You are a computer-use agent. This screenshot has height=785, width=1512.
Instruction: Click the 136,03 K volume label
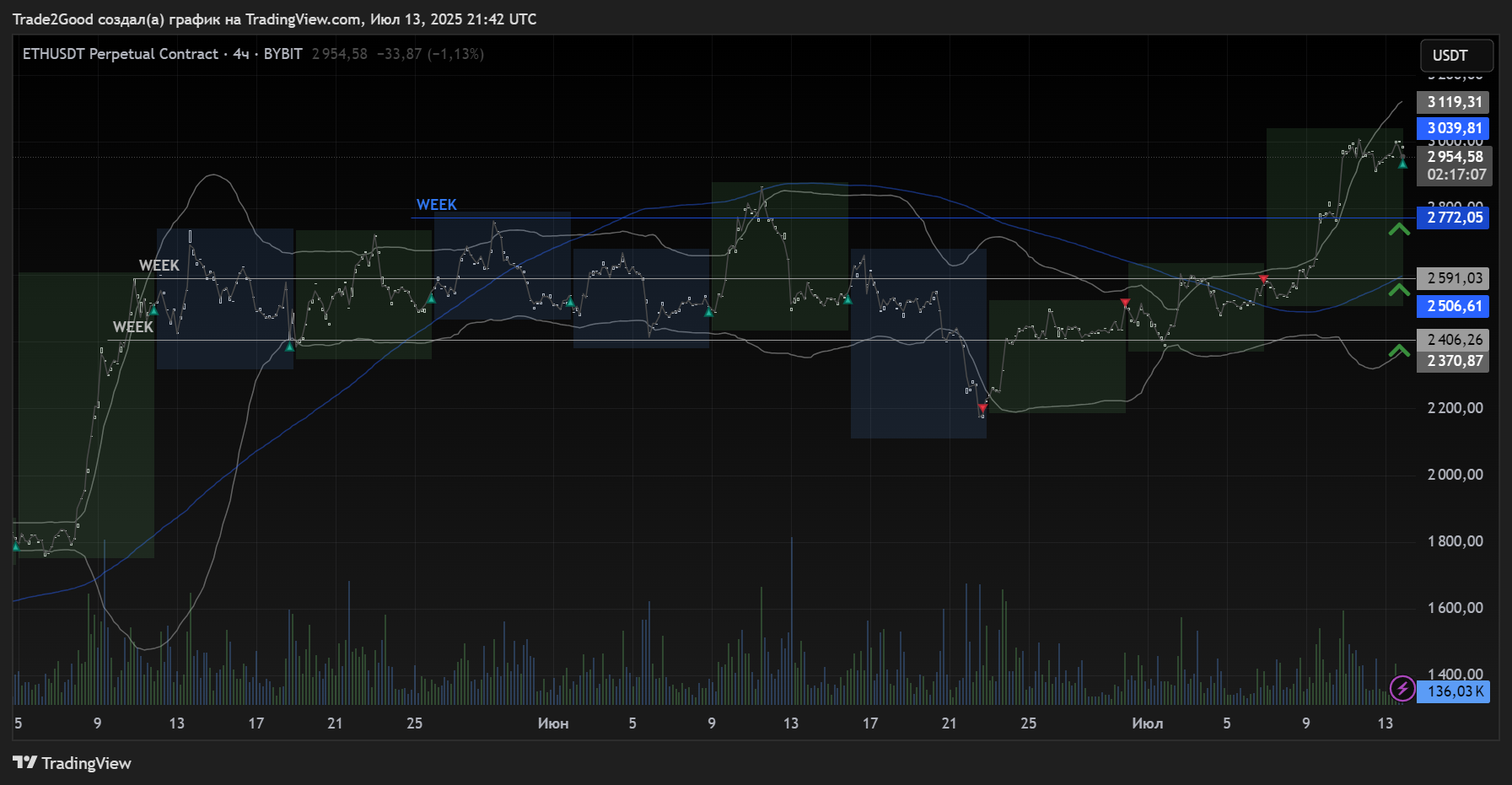[x=1454, y=691]
